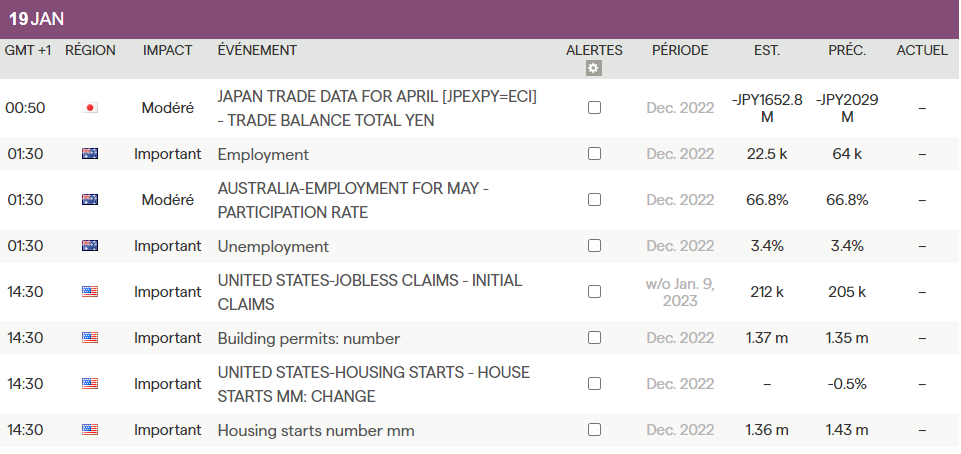Select the 19 JAN date header bar
This screenshot has width=961, height=454.
click(x=480, y=19)
